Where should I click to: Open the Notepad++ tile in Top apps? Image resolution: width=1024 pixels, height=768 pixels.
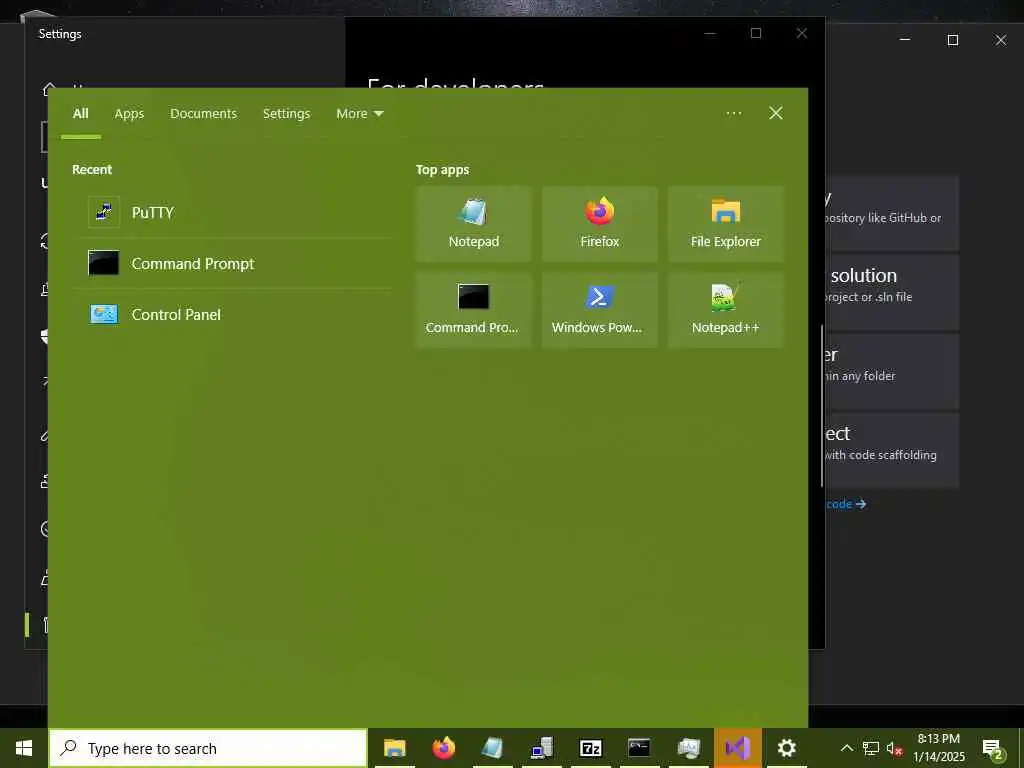[x=726, y=310]
